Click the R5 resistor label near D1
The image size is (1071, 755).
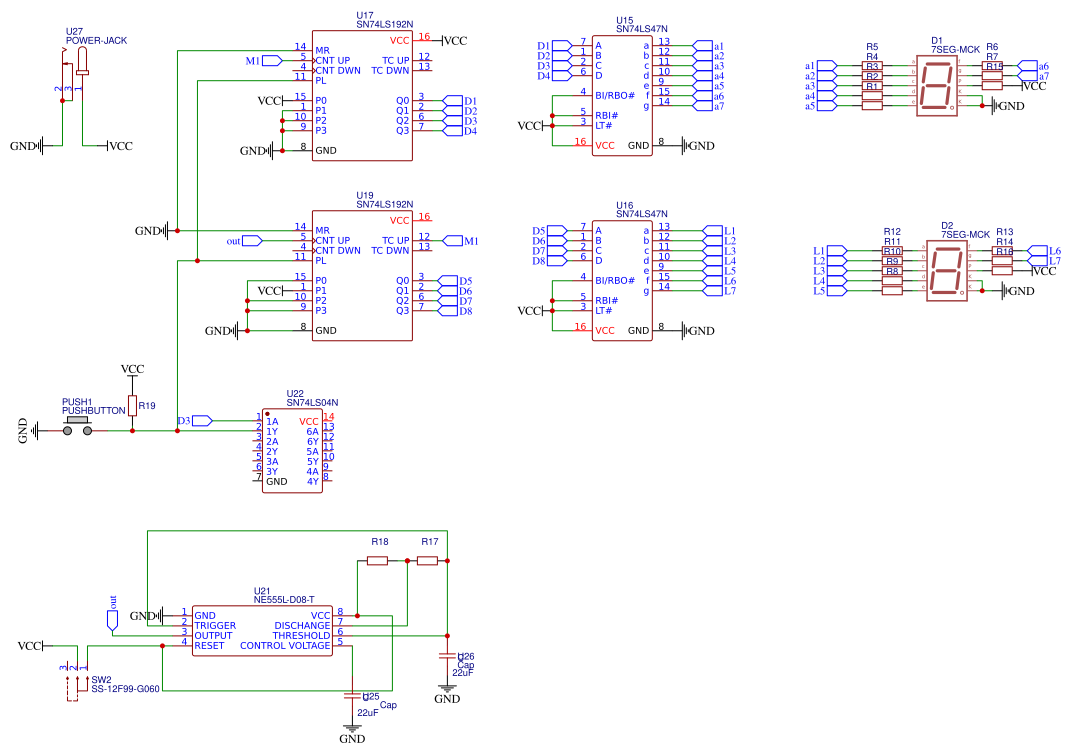[x=872, y=47]
